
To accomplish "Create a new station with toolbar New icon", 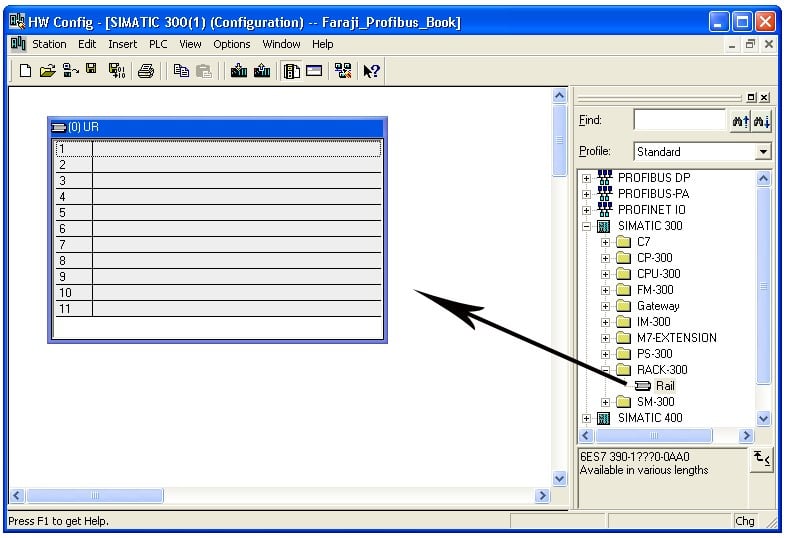I will tap(25, 71).
